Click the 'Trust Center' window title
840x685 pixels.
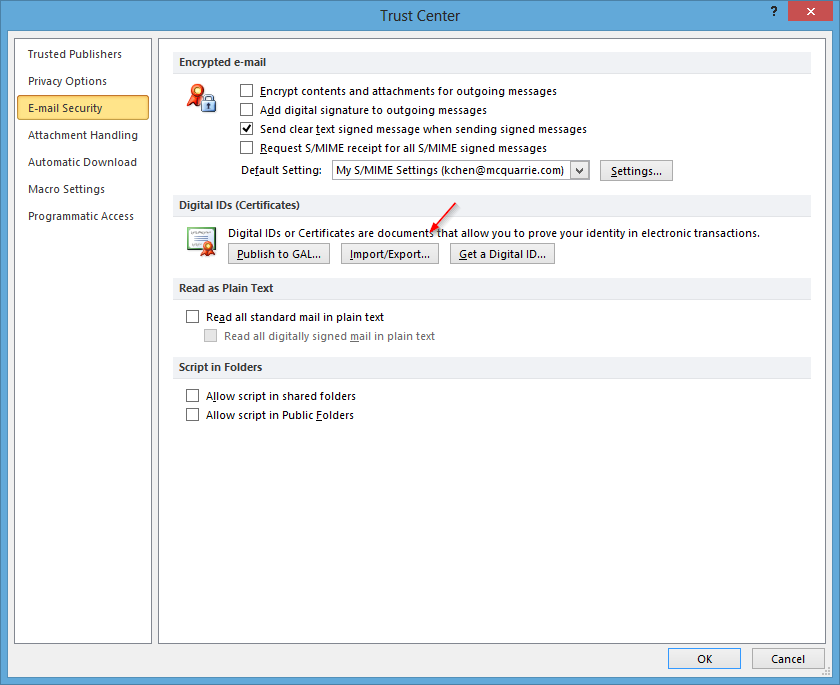420,16
